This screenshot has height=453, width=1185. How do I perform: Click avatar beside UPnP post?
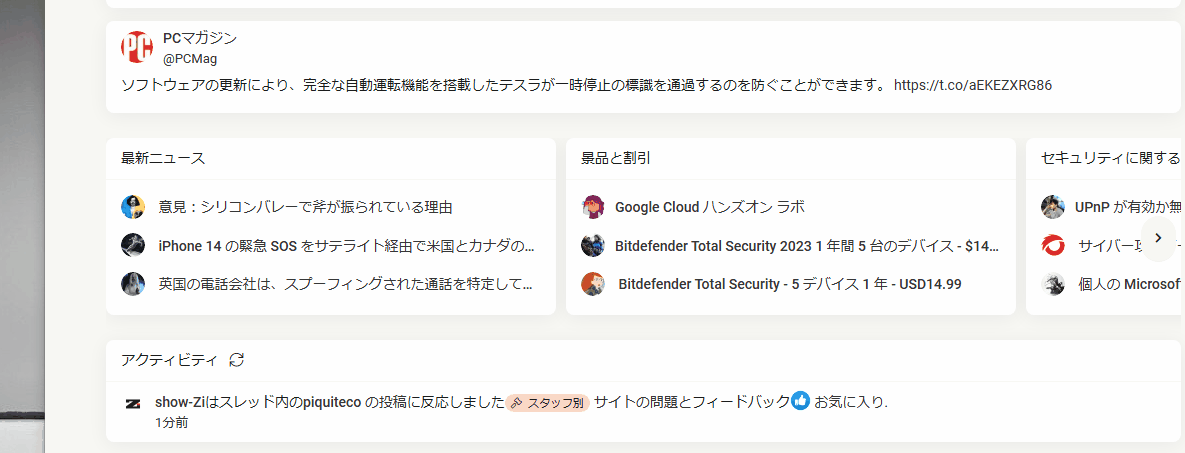pos(1053,207)
